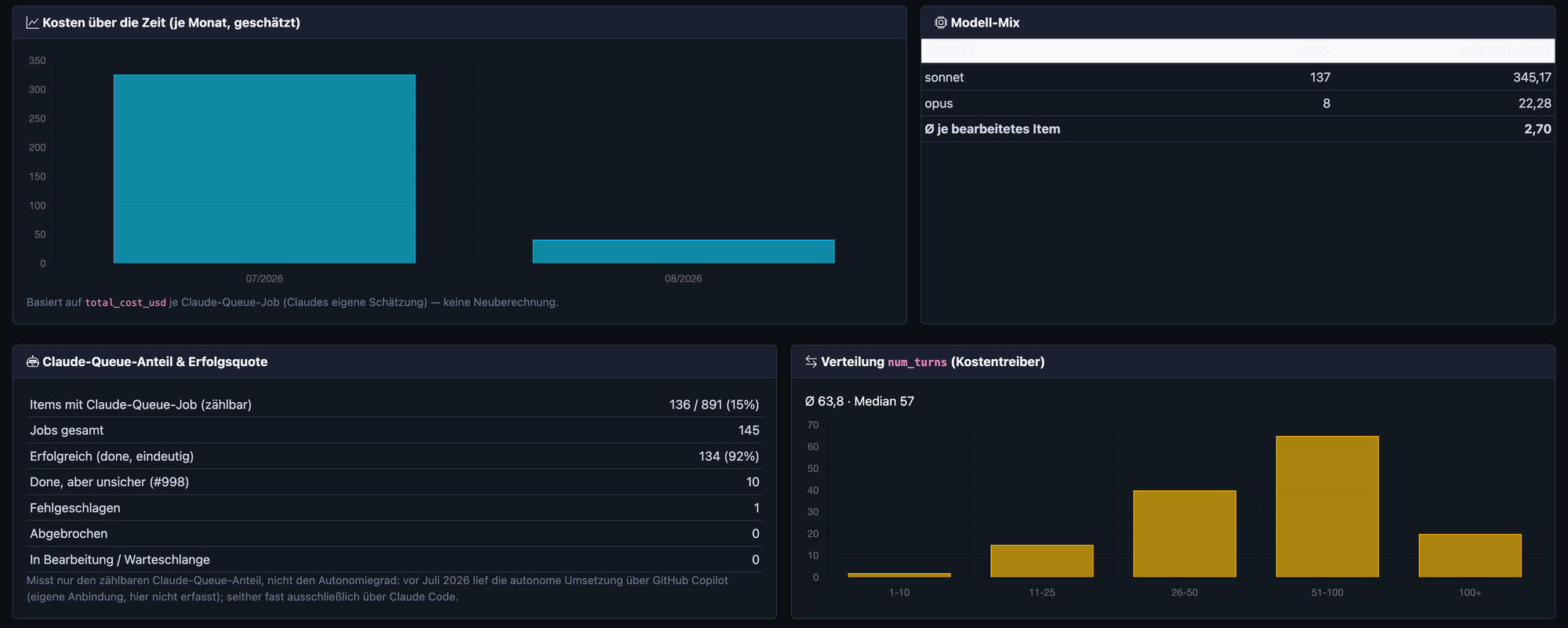Click the Fehlgeschlagen row label
The width and height of the screenshot is (1568, 628).
tap(75, 508)
